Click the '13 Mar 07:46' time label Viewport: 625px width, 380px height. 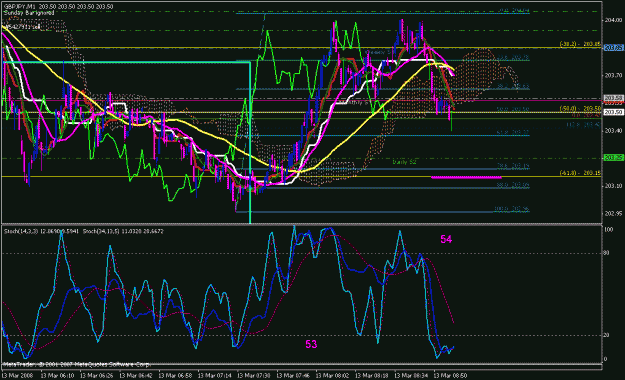point(293,376)
